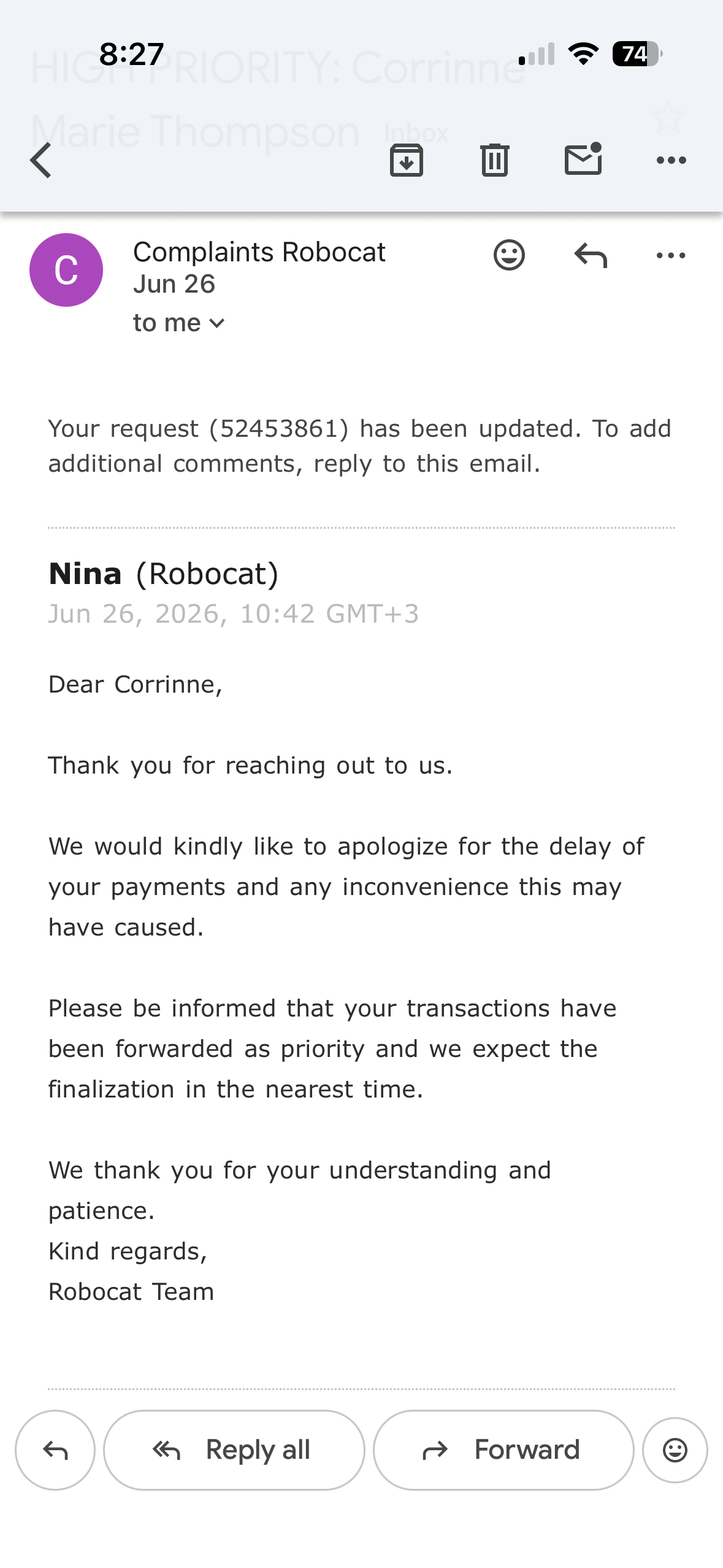Tap the Forward button
Viewport: 723px width, 1568px height.
(503, 1450)
